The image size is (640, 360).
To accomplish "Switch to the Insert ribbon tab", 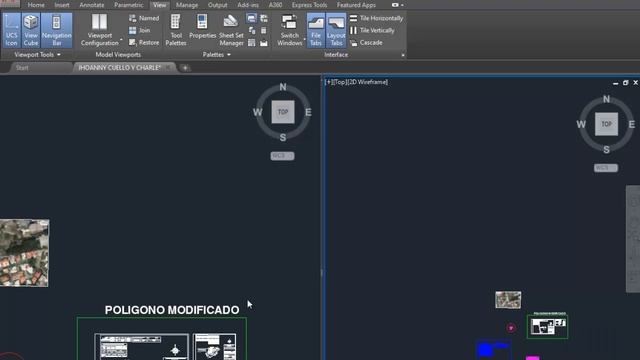I will [x=62, y=5].
